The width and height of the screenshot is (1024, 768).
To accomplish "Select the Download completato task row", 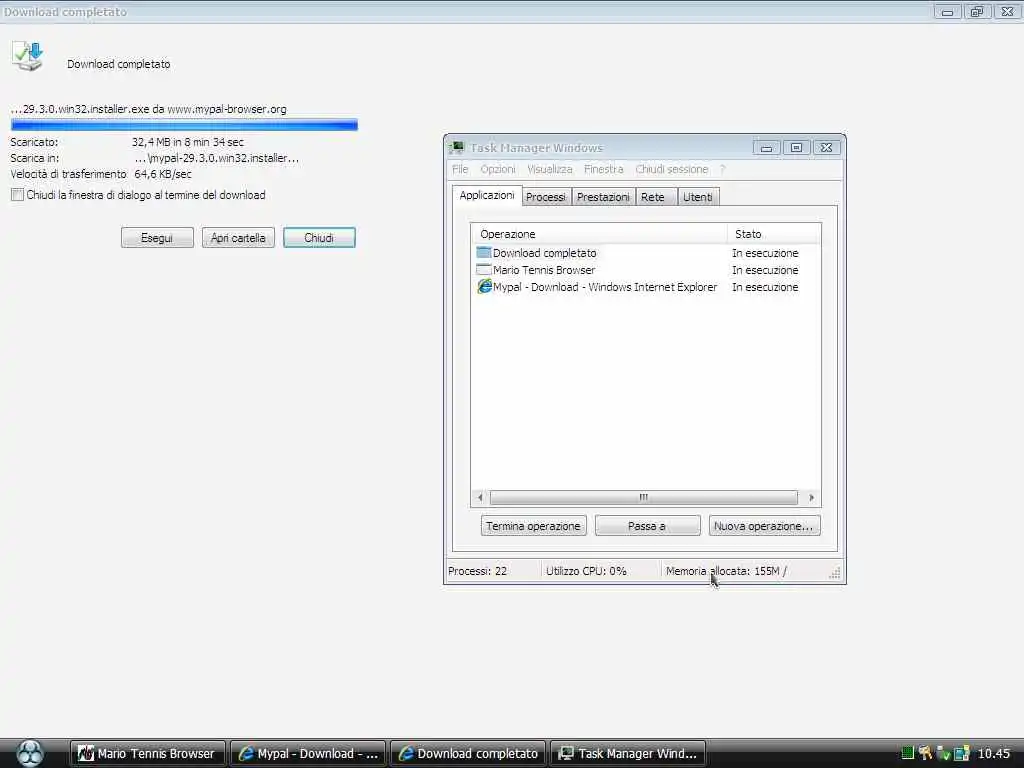I will [x=645, y=253].
